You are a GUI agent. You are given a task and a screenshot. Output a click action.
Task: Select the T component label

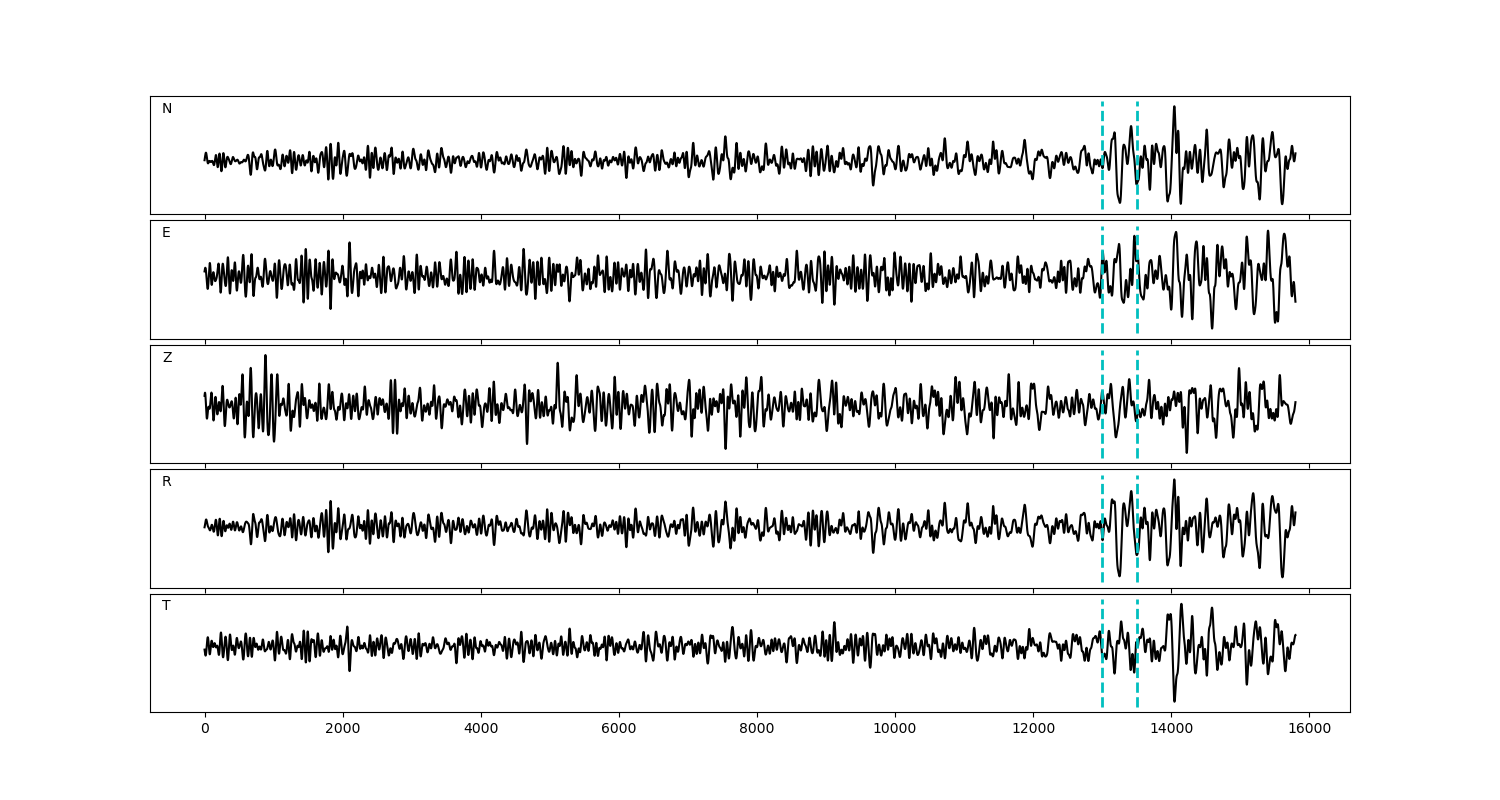(x=166, y=606)
